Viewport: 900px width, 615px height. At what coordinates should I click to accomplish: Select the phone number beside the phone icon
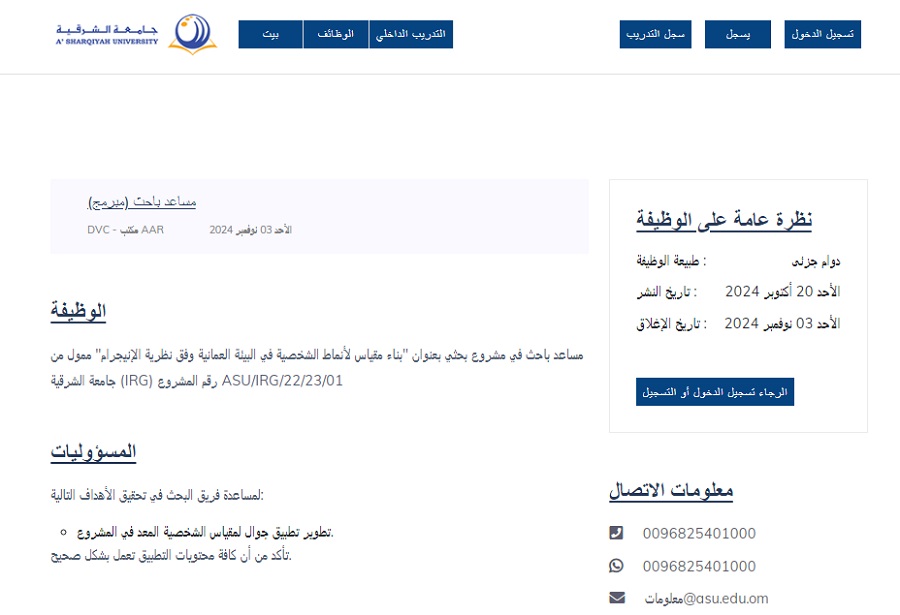699,533
